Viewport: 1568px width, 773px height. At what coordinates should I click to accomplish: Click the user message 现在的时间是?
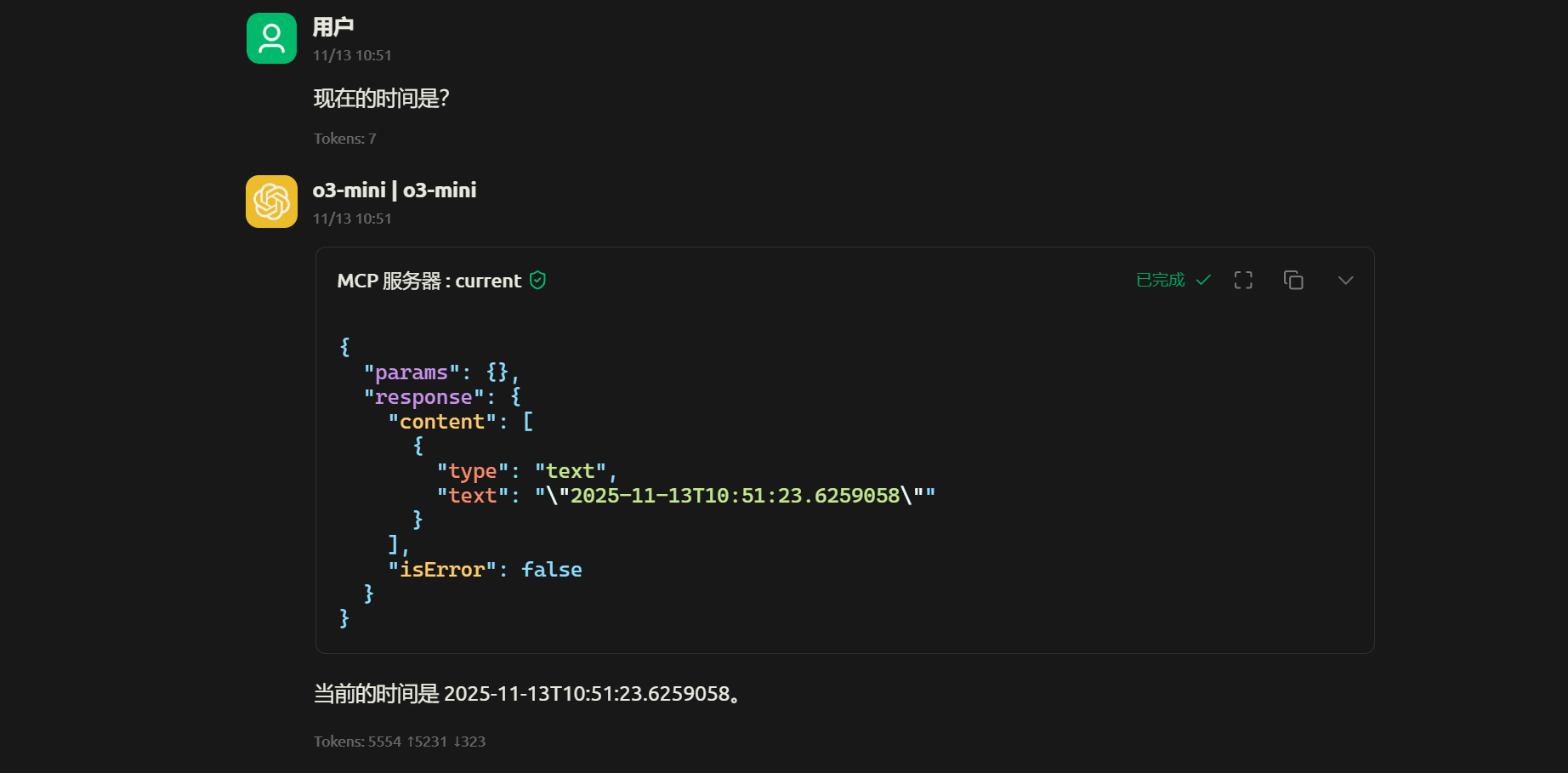coord(381,99)
